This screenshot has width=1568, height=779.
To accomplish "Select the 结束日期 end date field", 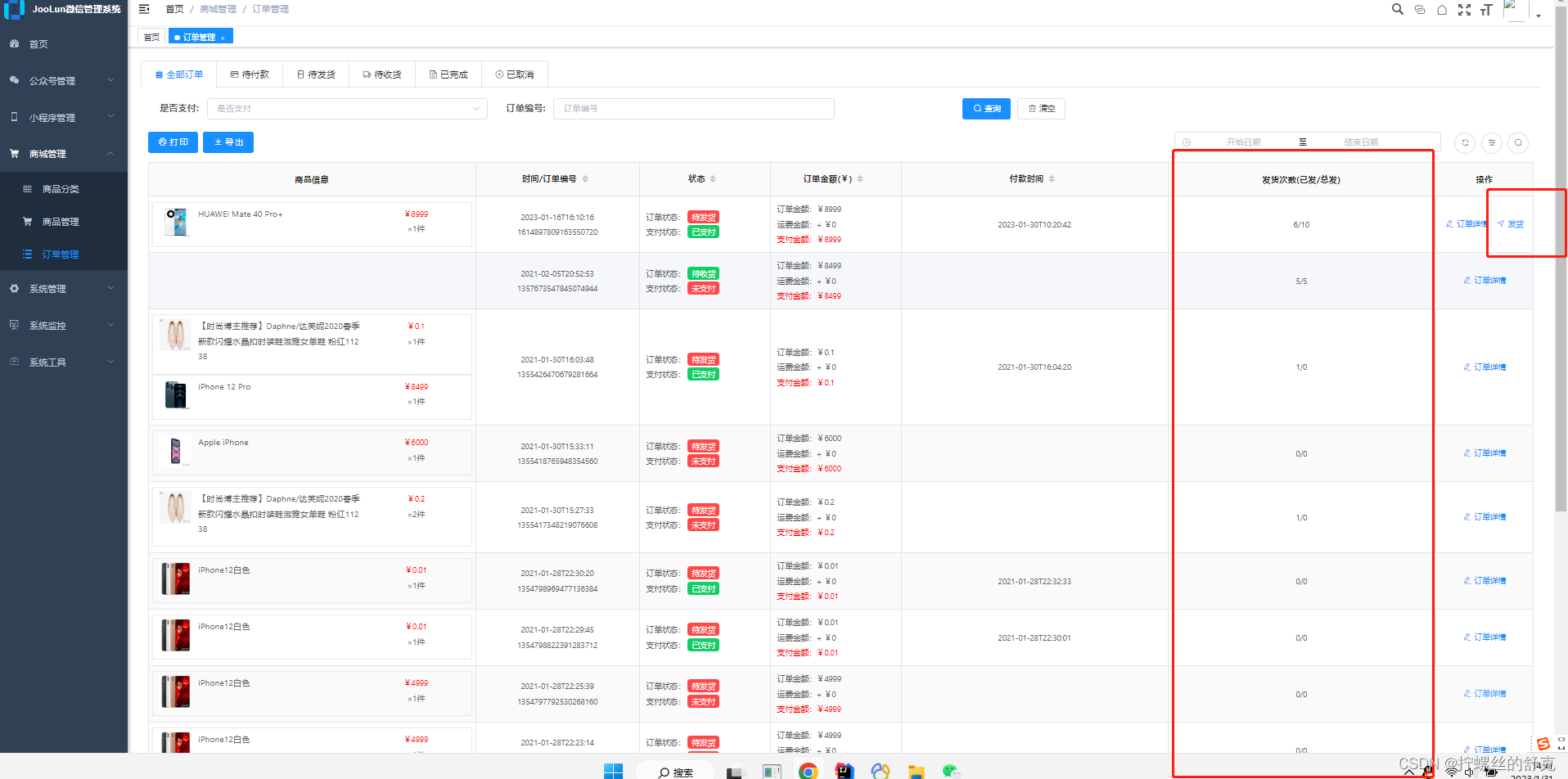I will click(1361, 142).
